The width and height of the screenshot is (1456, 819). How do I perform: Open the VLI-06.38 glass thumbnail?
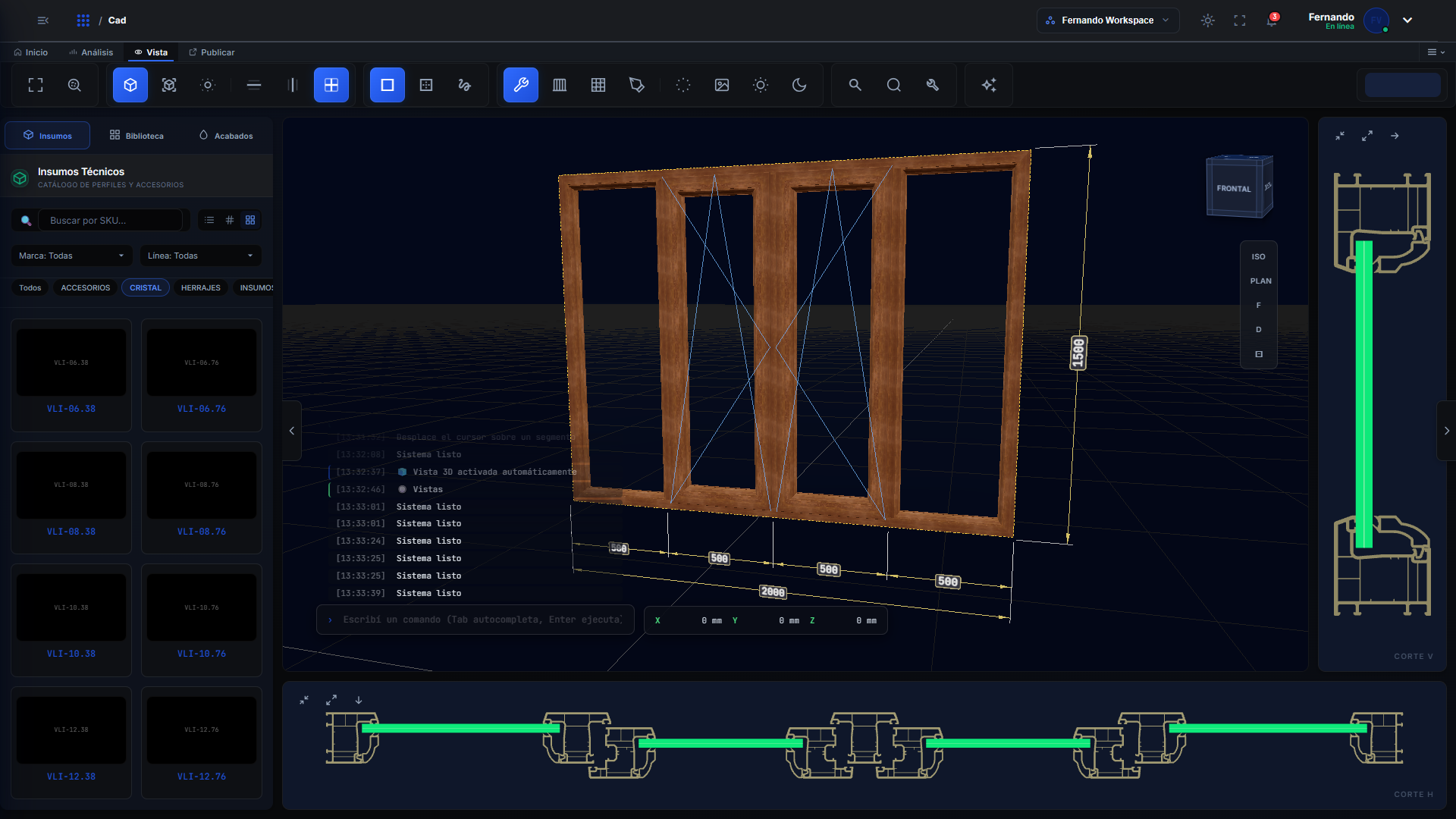pyautogui.click(x=71, y=362)
